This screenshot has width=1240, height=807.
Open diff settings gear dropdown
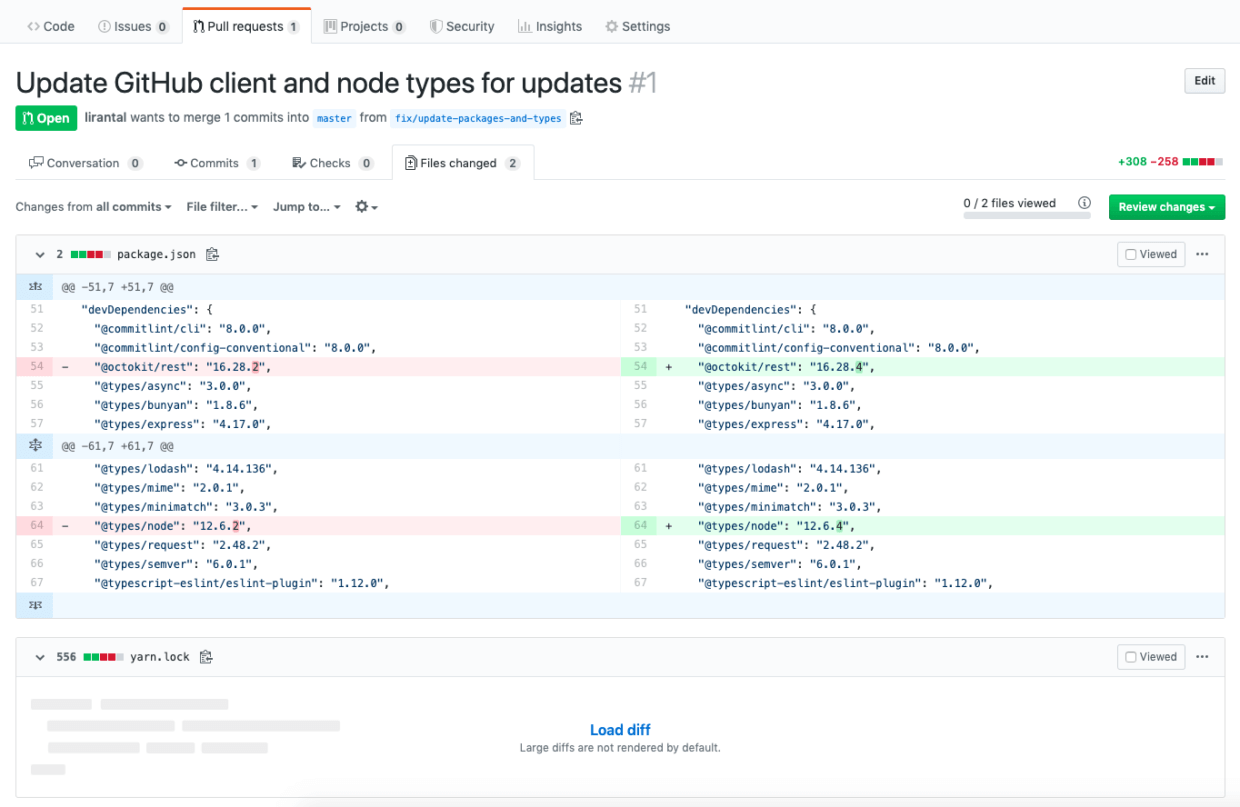pyautogui.click(x=366, y=207)
